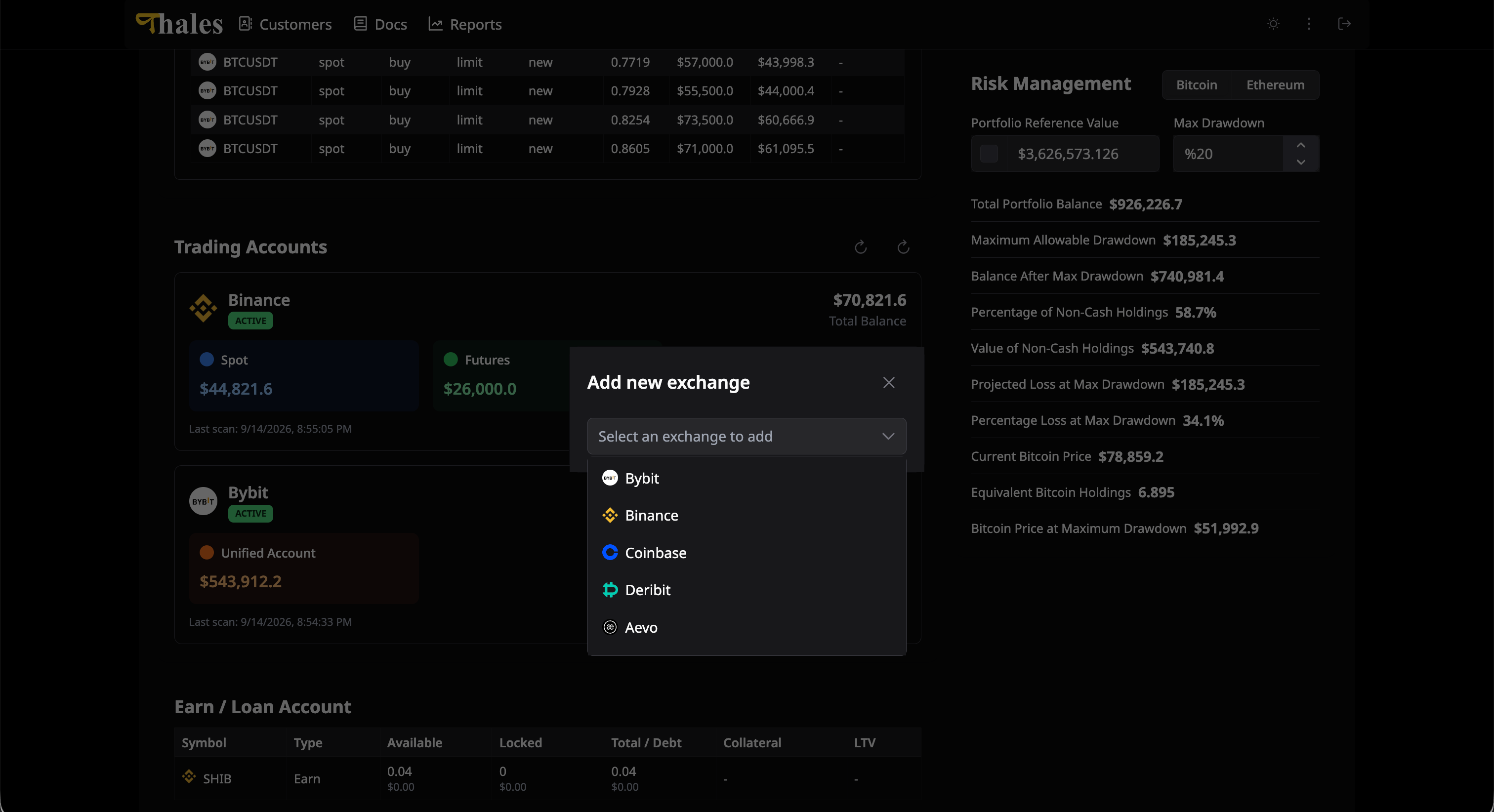Open the Select an exchange dropdown

(747, 436)
